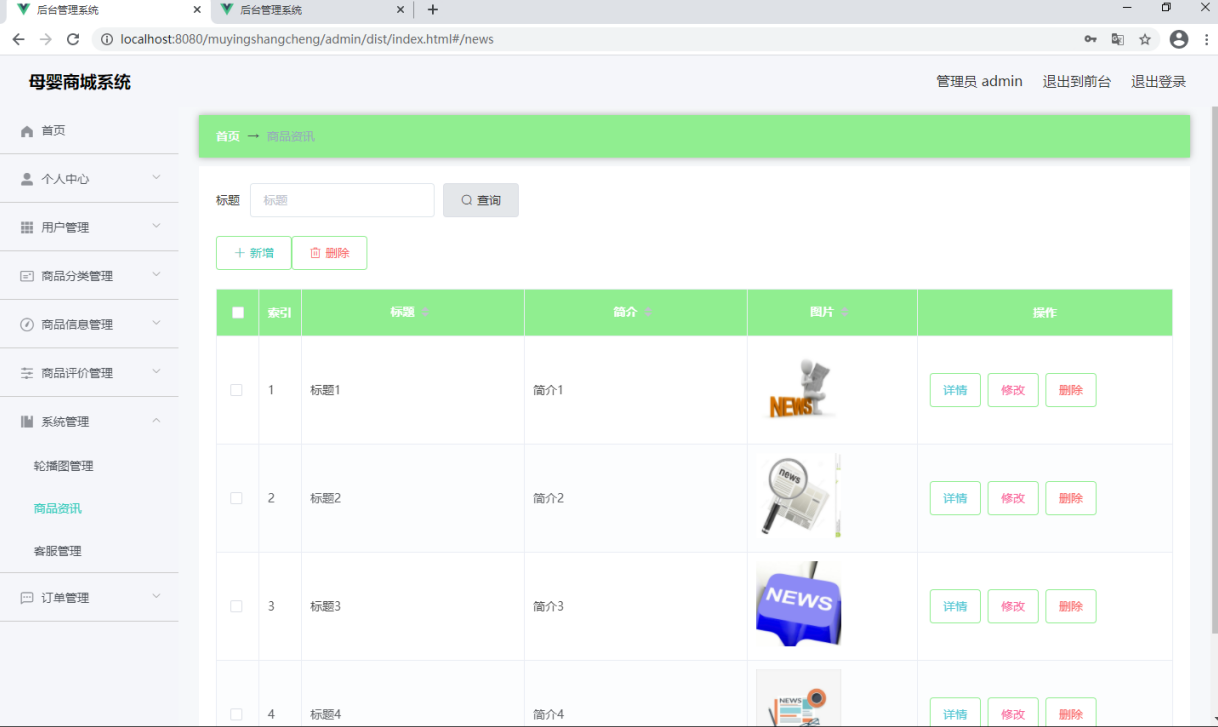This screenshot has width=1218, height=727.
Task: Click the site info icon in address bar
Action: click(x=107, y=39)
